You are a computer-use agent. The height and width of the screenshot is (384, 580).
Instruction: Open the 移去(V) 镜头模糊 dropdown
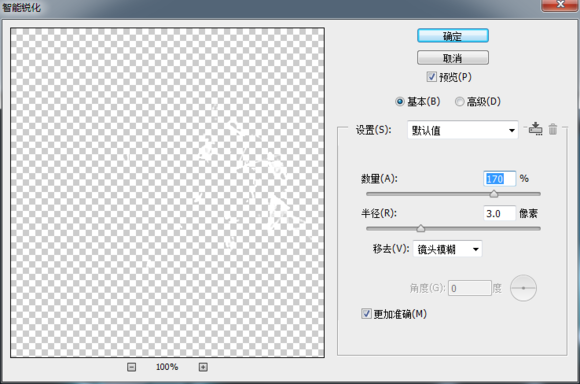point(448,249)
